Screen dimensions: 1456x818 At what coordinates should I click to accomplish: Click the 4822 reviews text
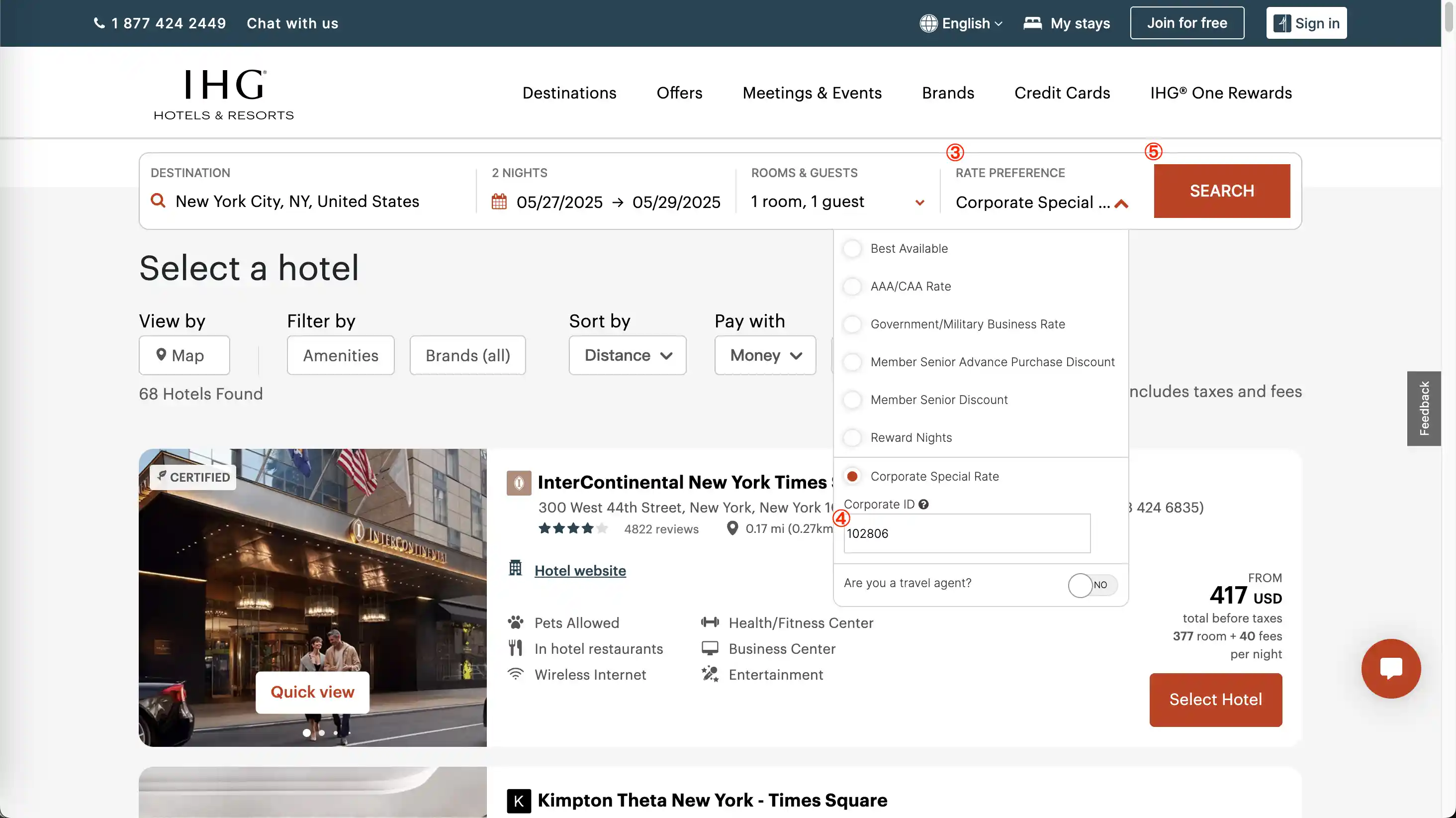tap(661, 529)
